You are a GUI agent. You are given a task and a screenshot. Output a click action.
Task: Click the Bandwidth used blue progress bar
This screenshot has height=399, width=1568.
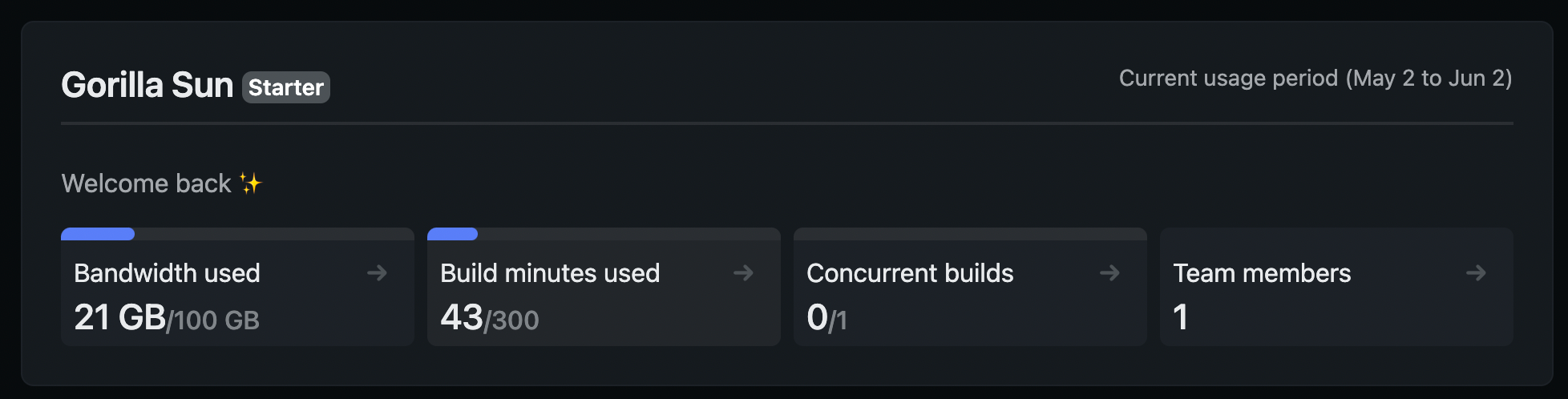tap(98, 234)
